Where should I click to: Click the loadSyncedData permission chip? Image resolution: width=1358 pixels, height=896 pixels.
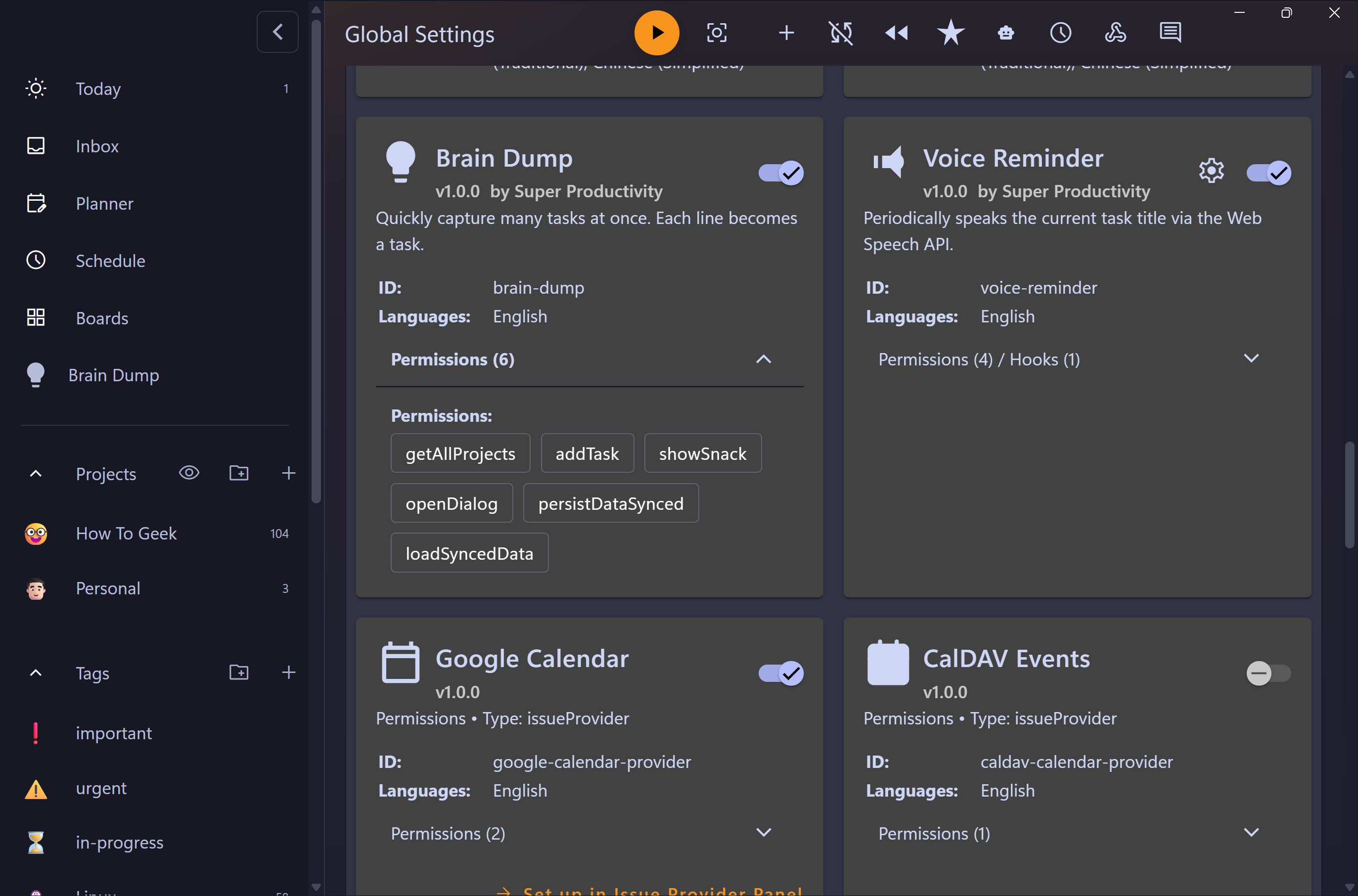pos(470,553)
